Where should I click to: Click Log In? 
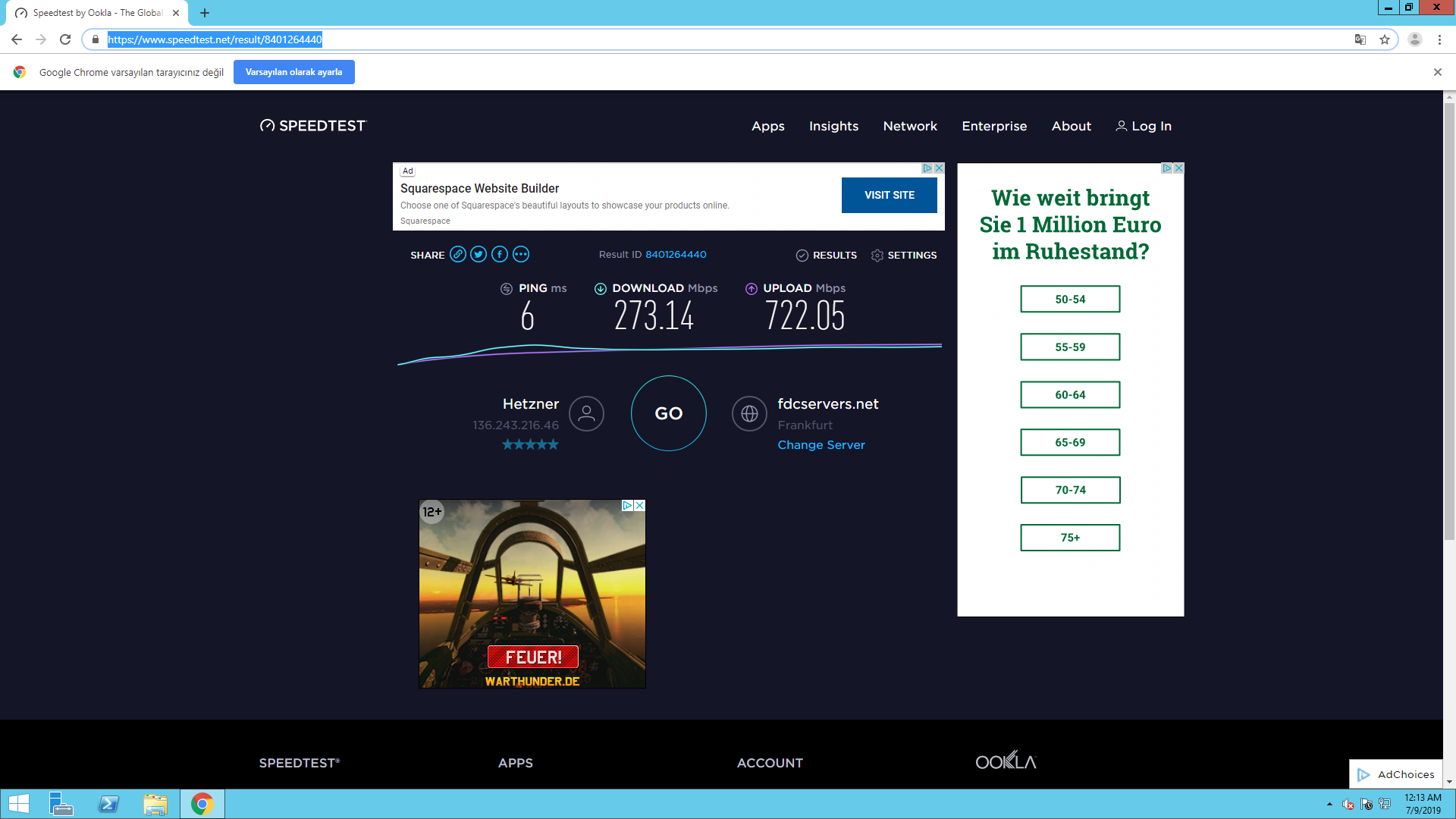coord(1144,126)
